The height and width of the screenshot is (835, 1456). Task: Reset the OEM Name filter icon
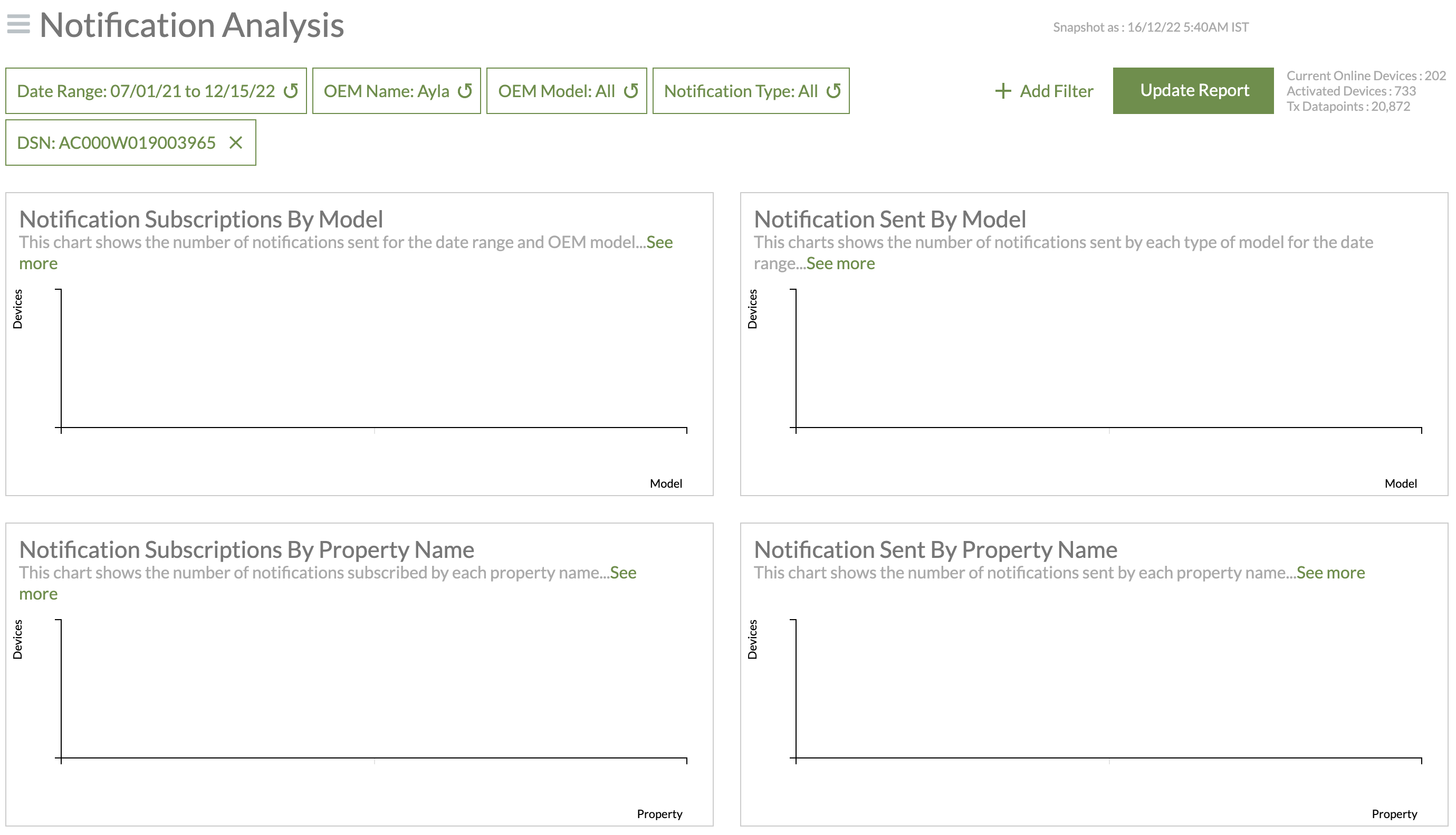[465, 91]
